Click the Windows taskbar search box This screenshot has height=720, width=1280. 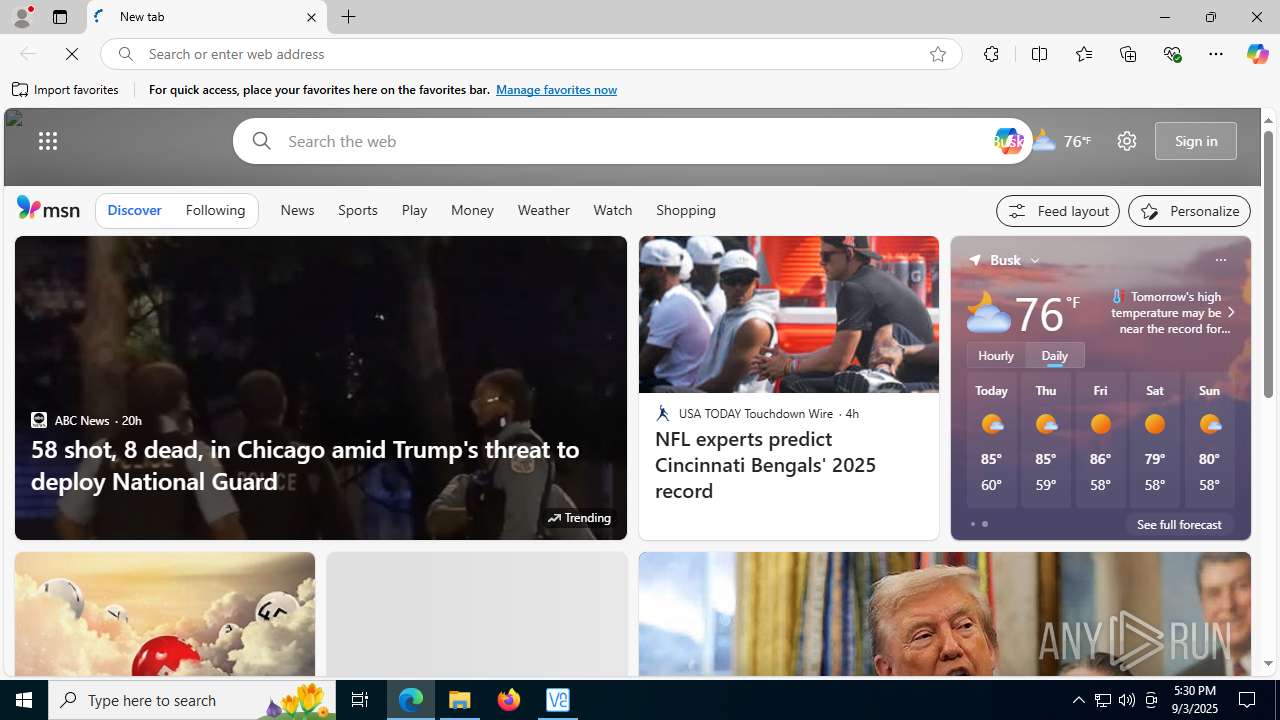(x=190, y=700)
